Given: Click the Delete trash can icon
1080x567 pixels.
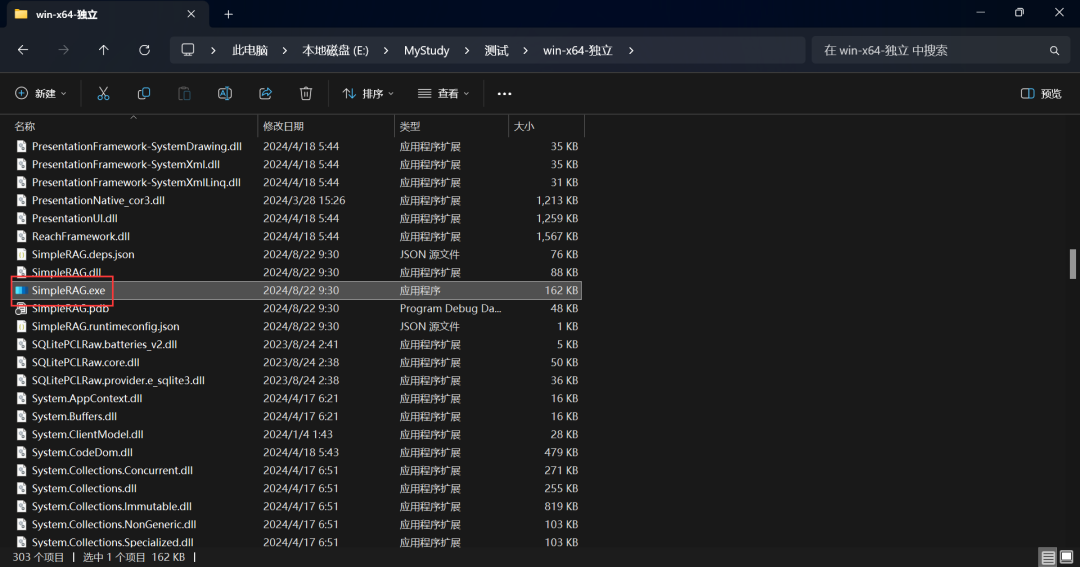Looking at the screenshot, I should tap(306, 93).
